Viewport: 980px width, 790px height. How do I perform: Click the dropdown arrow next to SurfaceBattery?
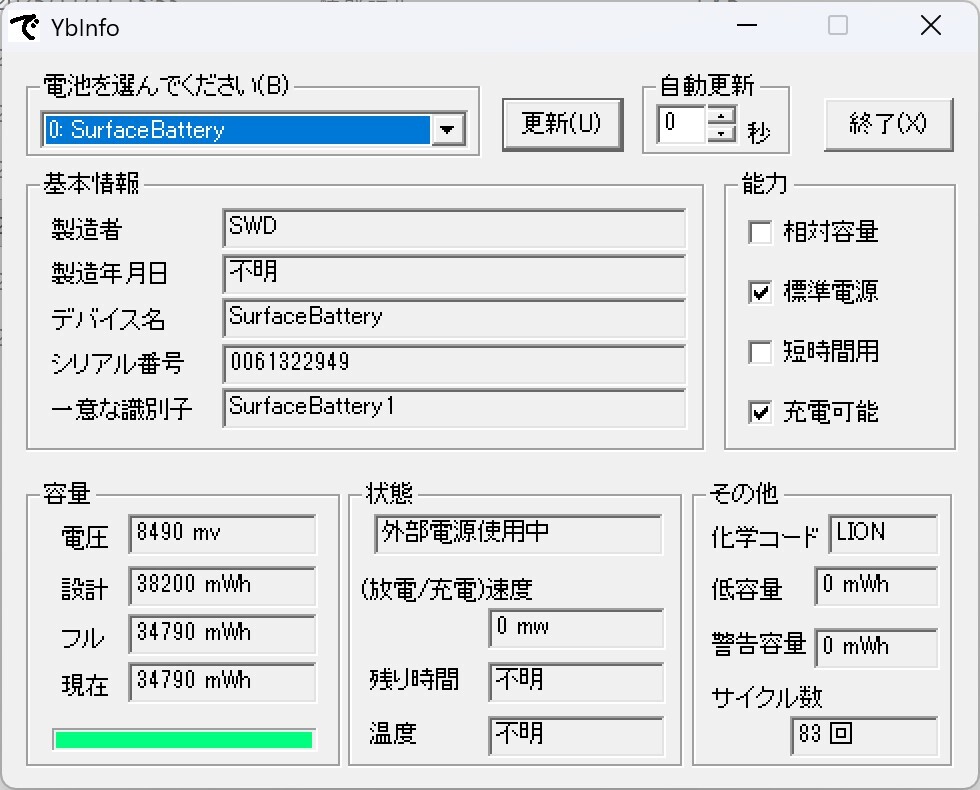click(x=447, y=128)
